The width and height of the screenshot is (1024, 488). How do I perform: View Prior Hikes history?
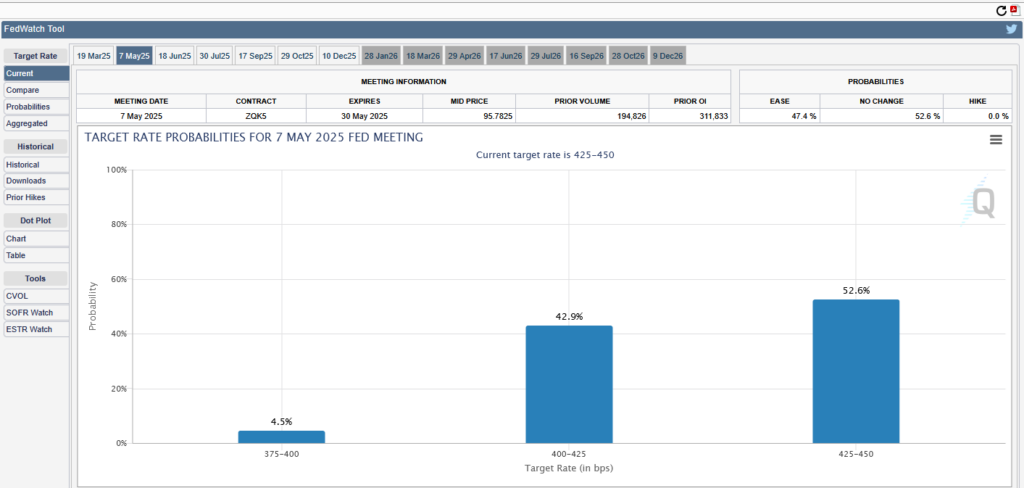(x=36, y=197)
